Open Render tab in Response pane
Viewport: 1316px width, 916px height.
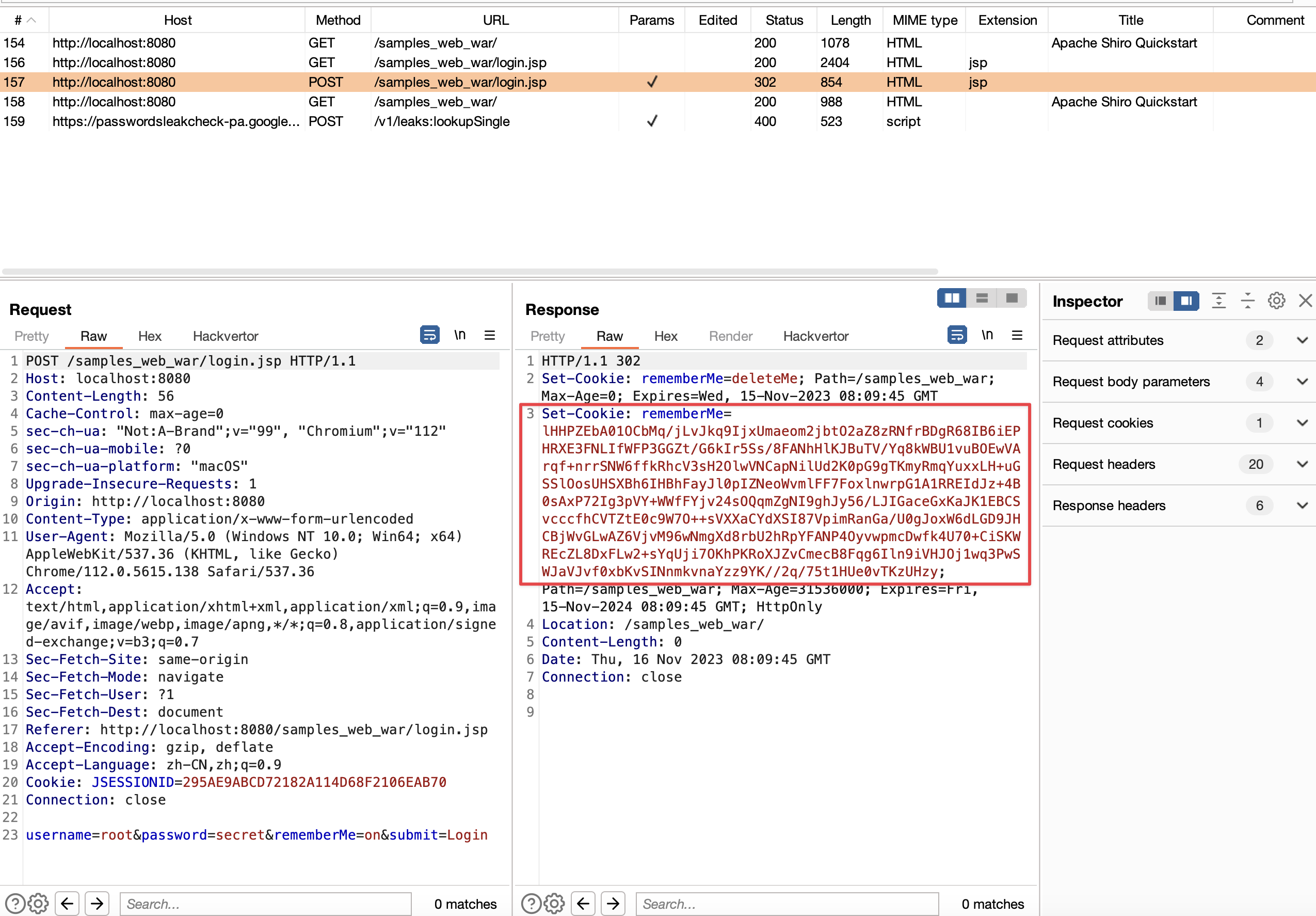click(x=730, y=336)
